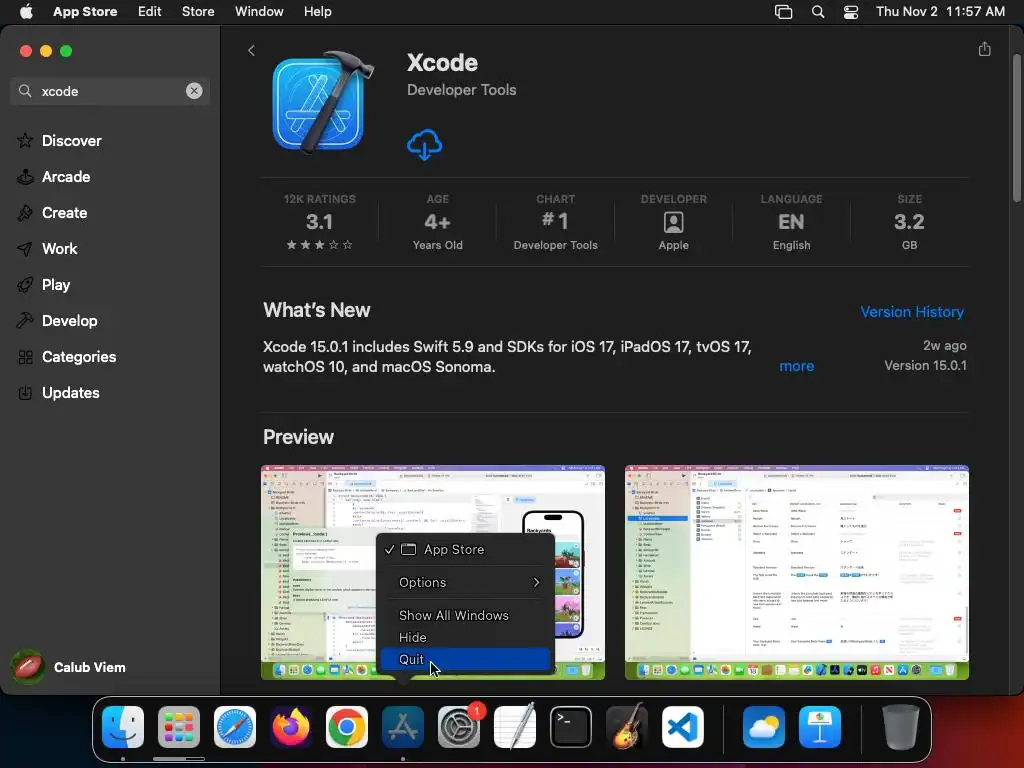
Task: Click the vertical page scrollbar
Action: pyautogui.click(x=1016, y=128)
